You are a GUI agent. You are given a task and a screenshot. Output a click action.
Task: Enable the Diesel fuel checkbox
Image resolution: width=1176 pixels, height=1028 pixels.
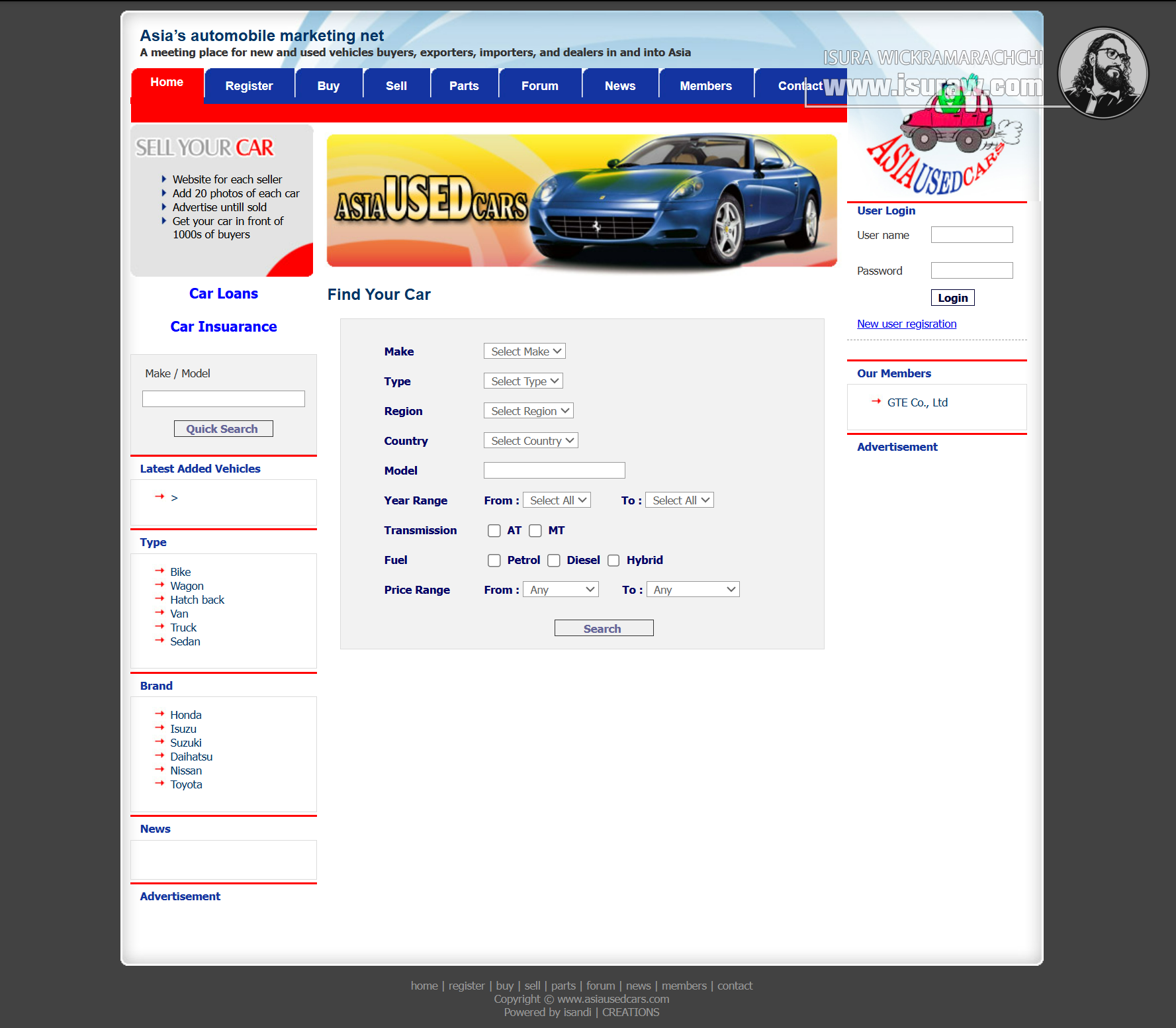[554, 560]
